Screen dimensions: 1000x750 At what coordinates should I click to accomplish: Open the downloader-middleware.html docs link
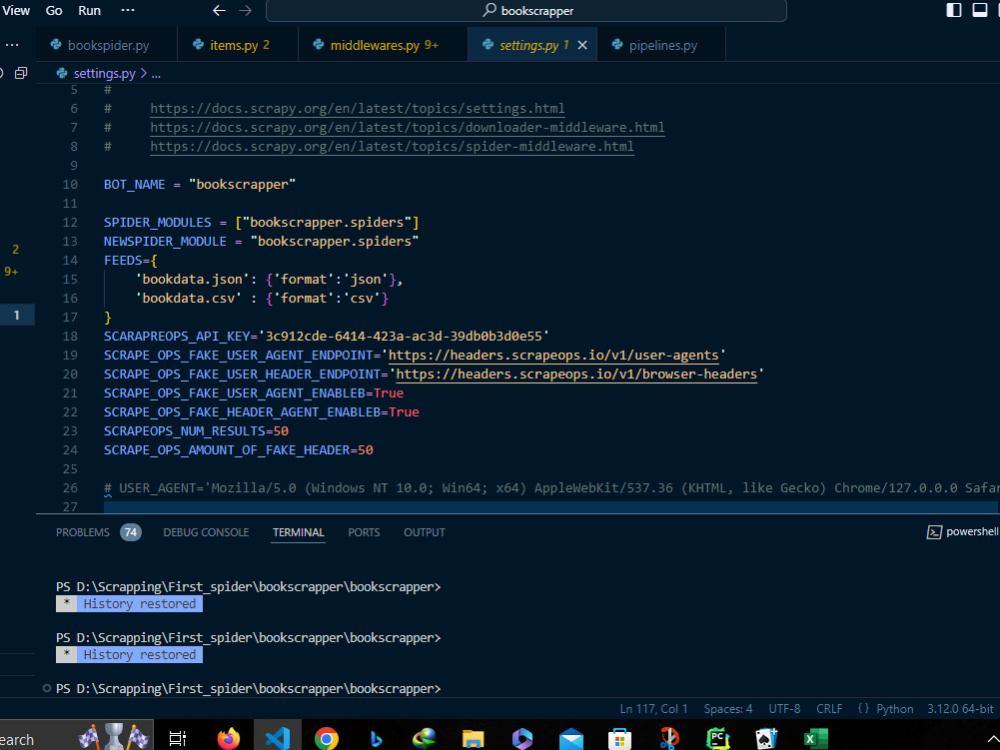point(407,128)
